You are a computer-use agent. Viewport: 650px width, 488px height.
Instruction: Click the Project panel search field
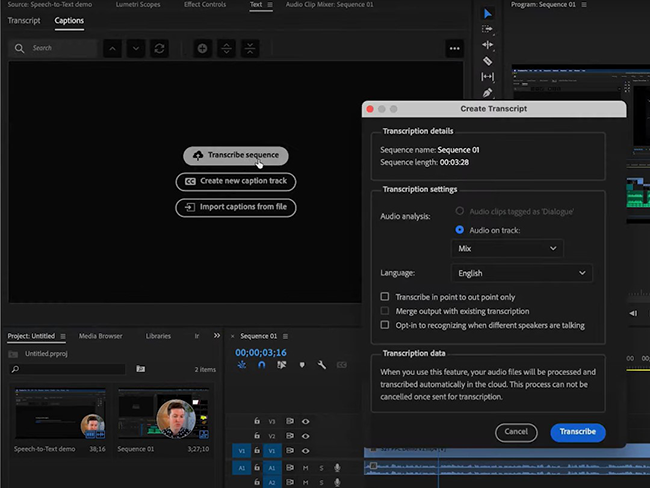[67, 369]
